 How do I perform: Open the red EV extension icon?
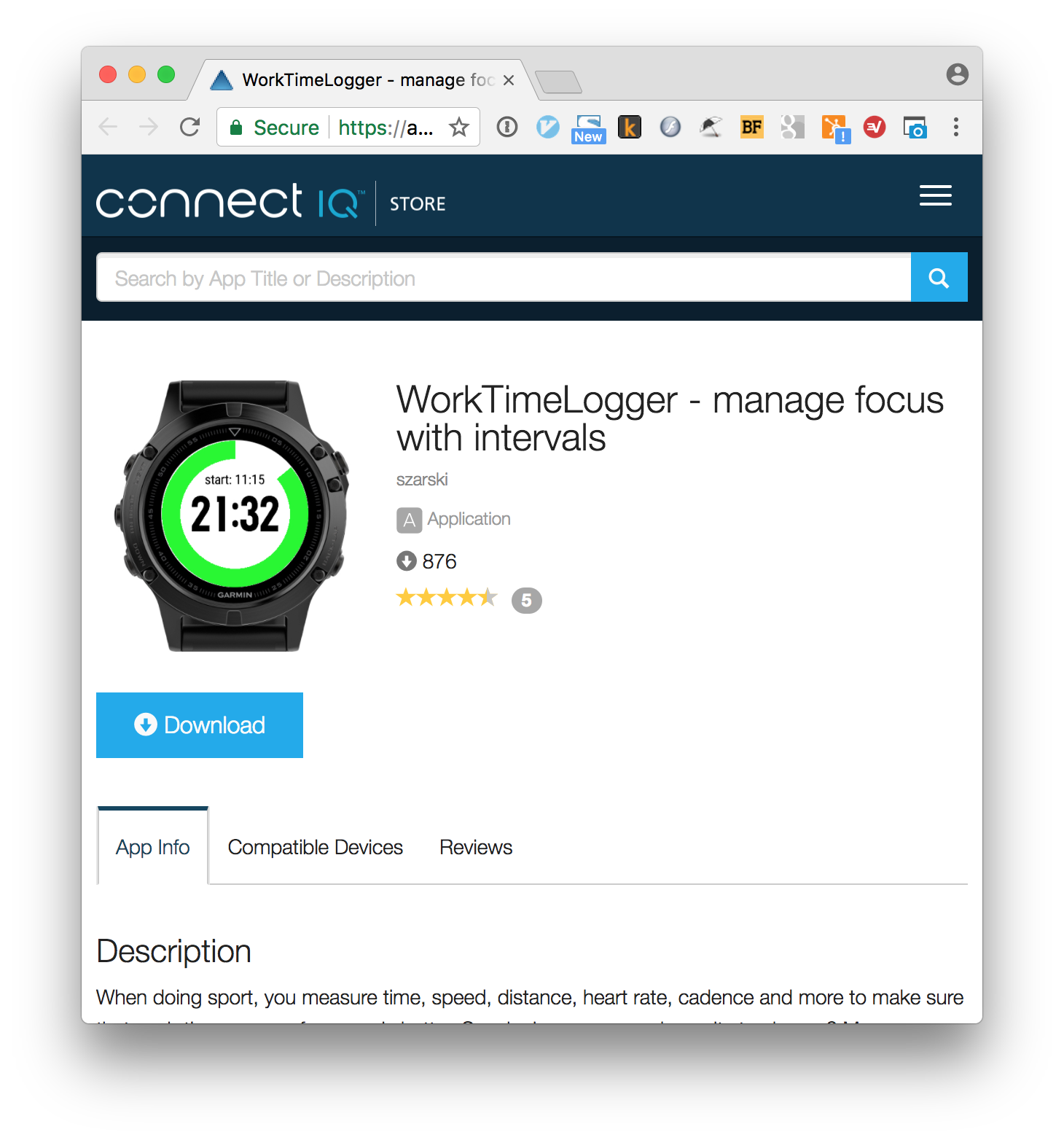click(874, 128)
